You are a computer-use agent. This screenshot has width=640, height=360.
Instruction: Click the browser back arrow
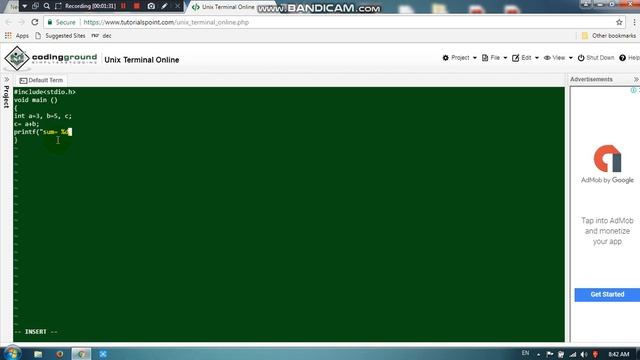[9, 22]
